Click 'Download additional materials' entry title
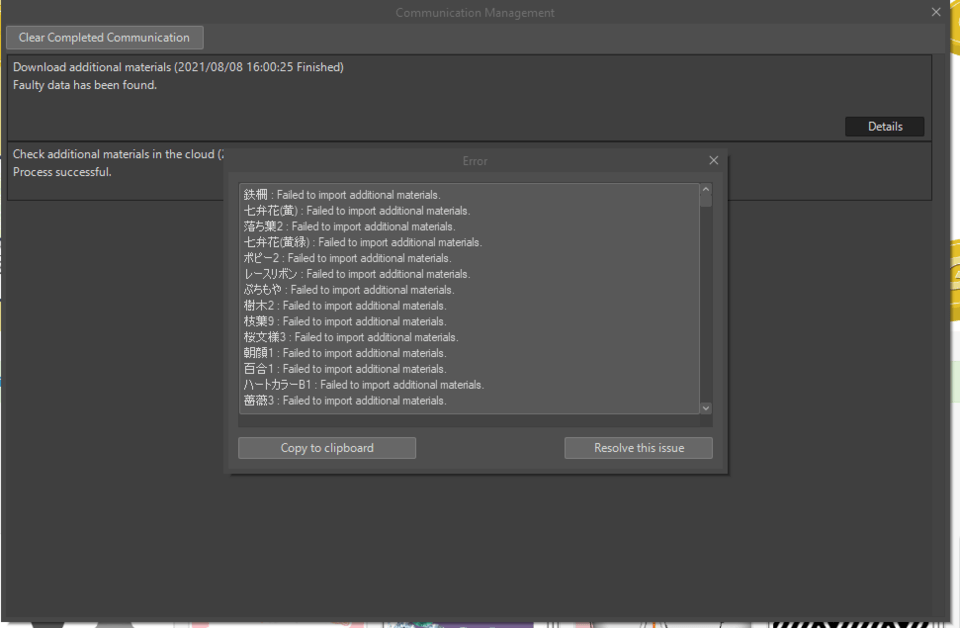The width and height of the screenshot is (960, 628). 178,67
